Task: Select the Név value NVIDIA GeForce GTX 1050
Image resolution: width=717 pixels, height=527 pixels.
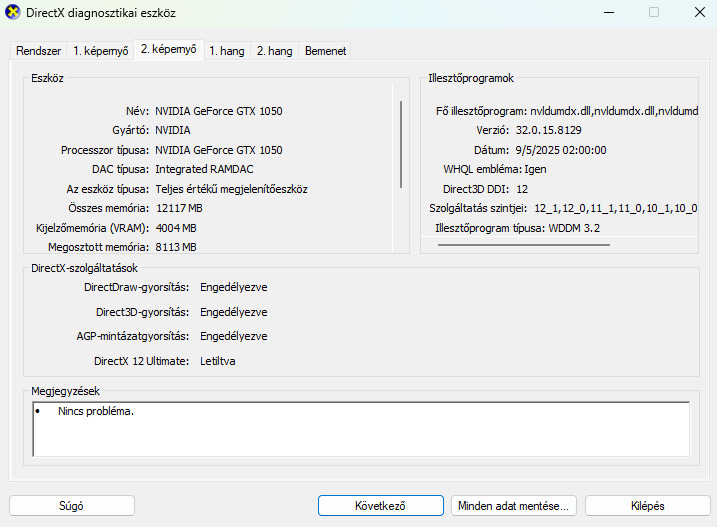Action: tap(219, 111)
